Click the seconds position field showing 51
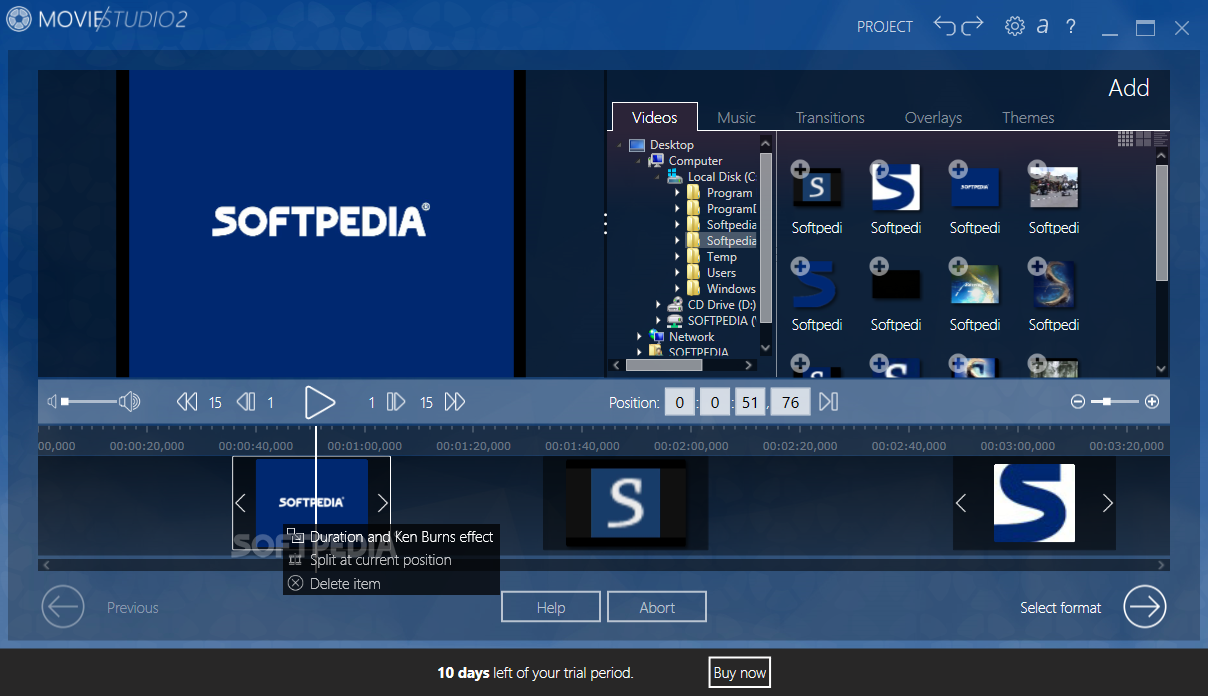 pyautogui.click(x=749, y=402)
